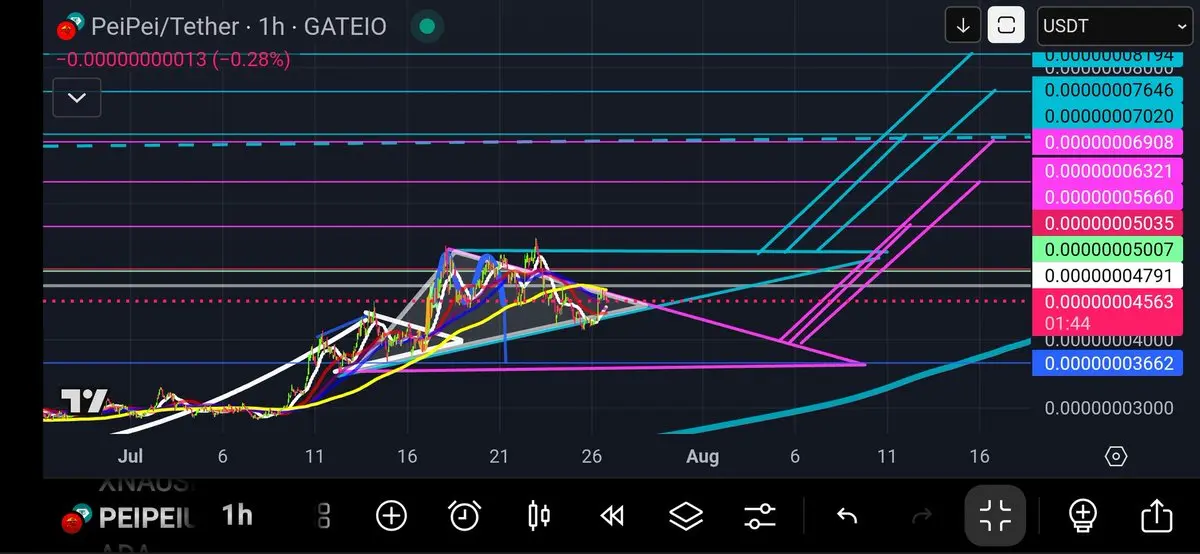This screenshot has height=554, width=1200.
Task: Click the Jul label on time axis
Action: click(x=130, y=456)
